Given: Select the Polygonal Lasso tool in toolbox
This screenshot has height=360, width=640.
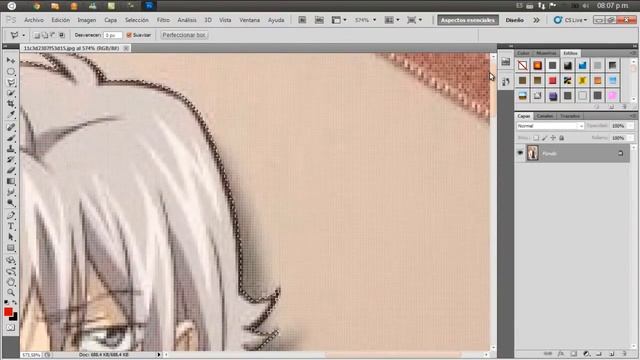Looking at the screenshot, I should 11,82.
